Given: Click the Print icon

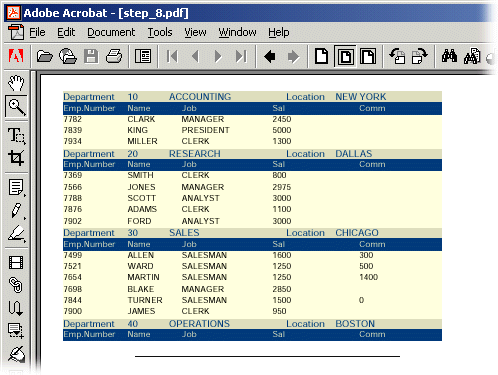Looking at the screenshot, I should pos(114,56).
